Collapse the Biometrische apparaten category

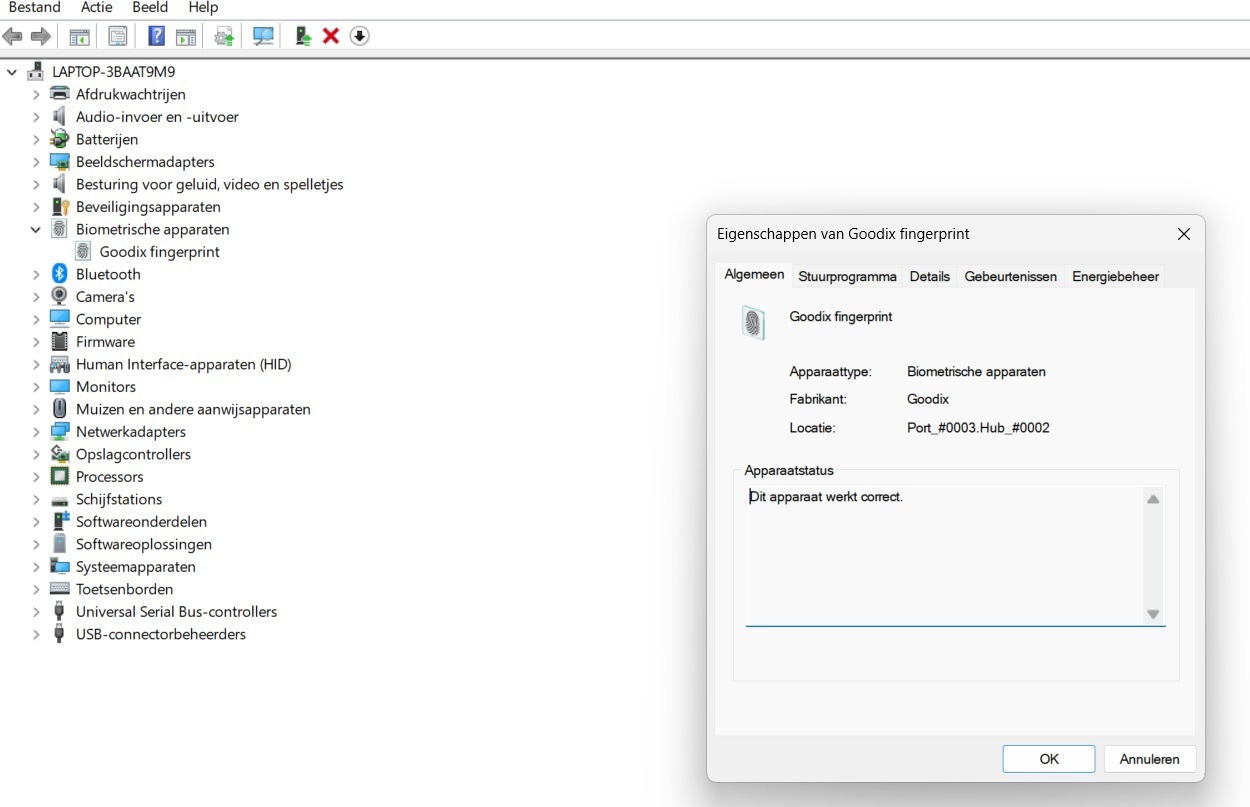[36, 229]
